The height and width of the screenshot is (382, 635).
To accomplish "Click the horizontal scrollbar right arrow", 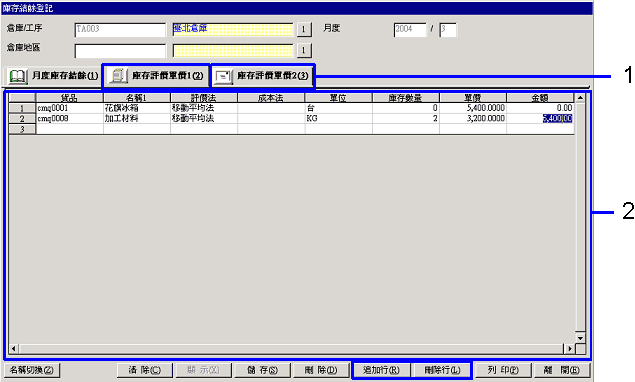I will click(x=570, y=348).
